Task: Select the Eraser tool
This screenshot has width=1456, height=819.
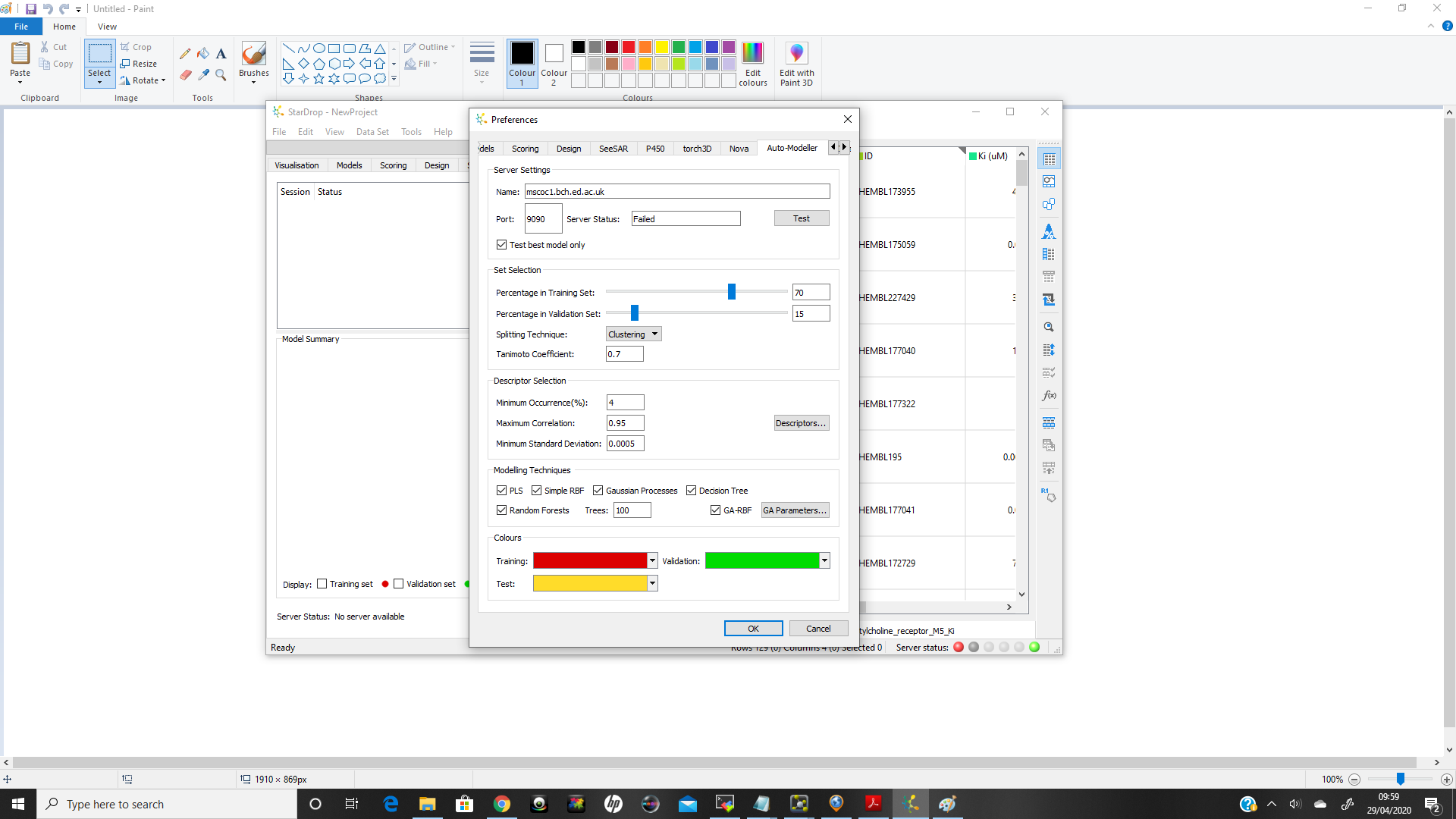Action: [185, 74]
